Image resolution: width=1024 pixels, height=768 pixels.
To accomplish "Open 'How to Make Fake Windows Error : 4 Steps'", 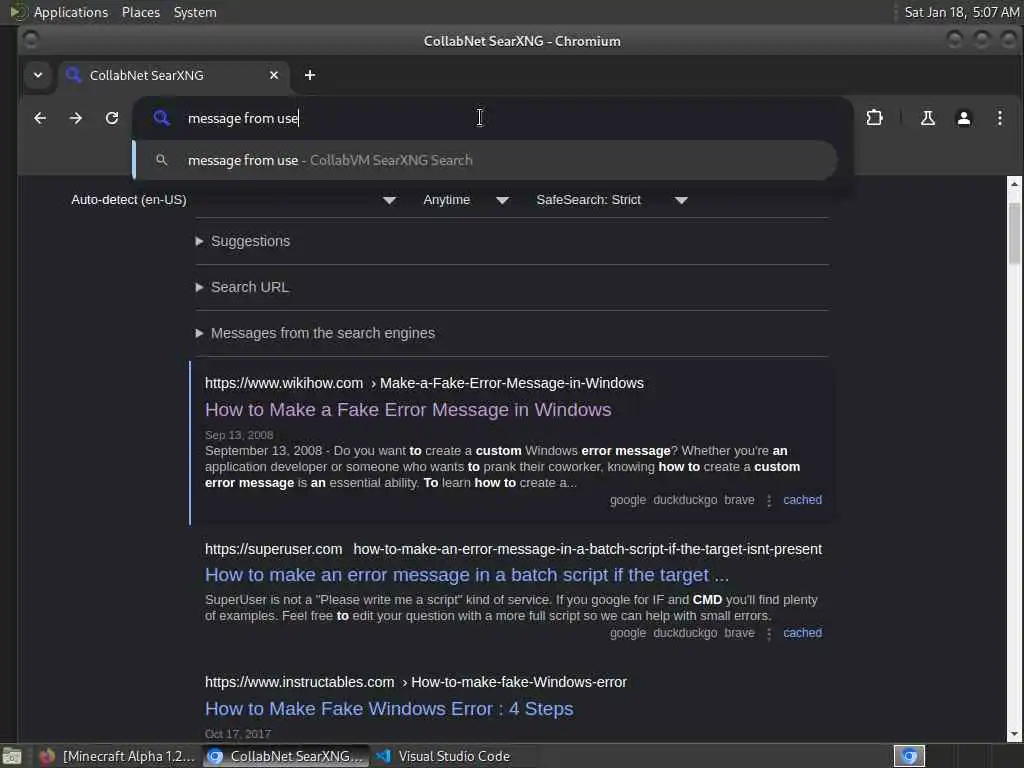I will (389, 709).
